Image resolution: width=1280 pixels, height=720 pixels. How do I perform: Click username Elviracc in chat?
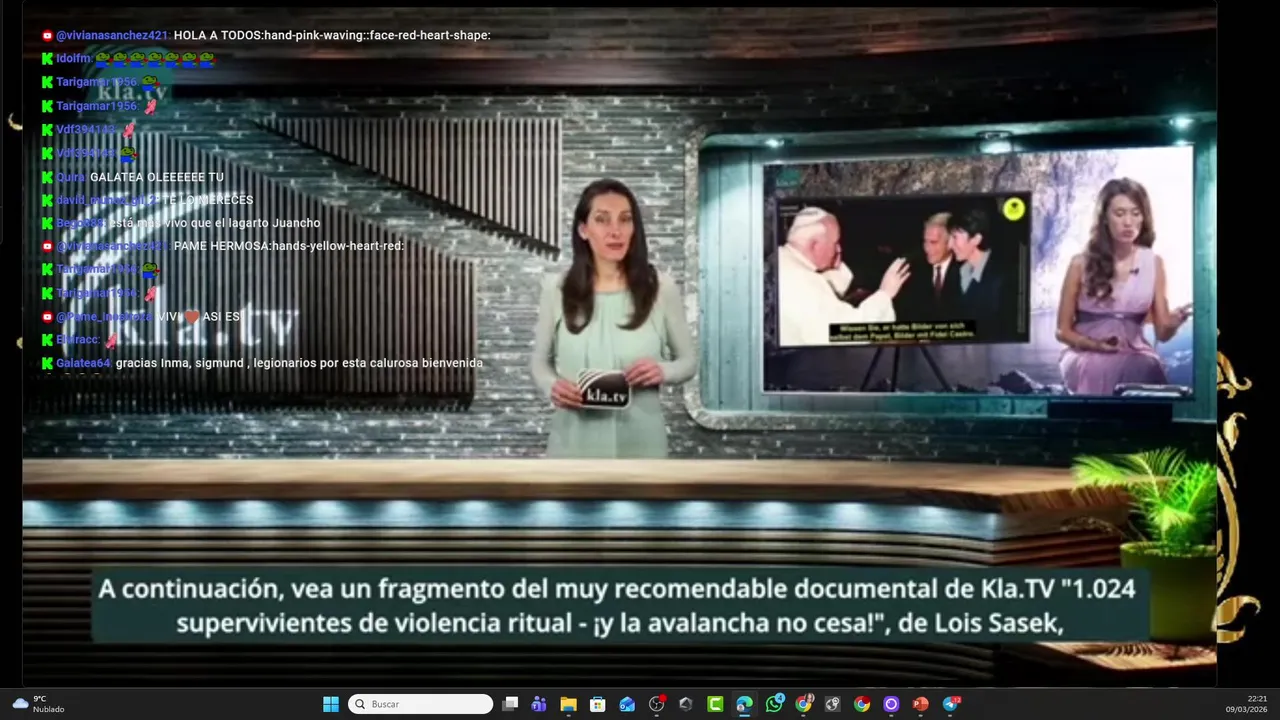77,340
